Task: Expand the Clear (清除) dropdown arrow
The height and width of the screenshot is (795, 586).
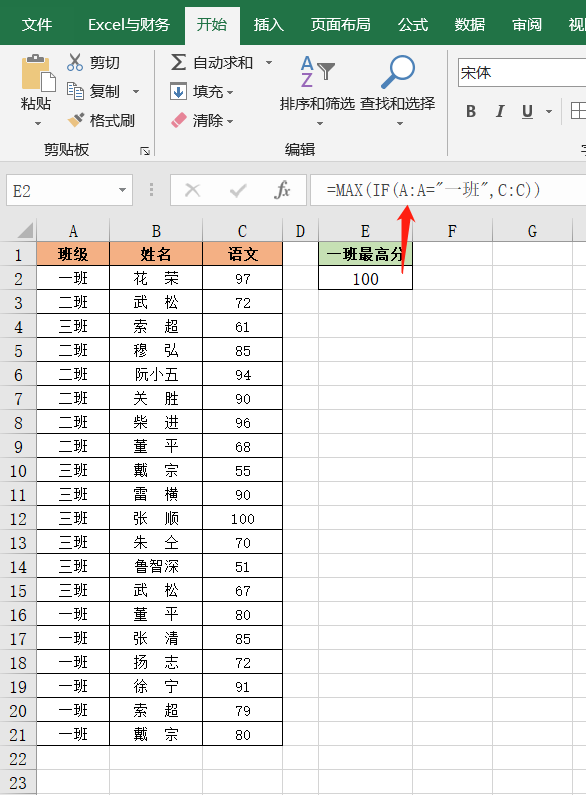Action: point(230,122)
